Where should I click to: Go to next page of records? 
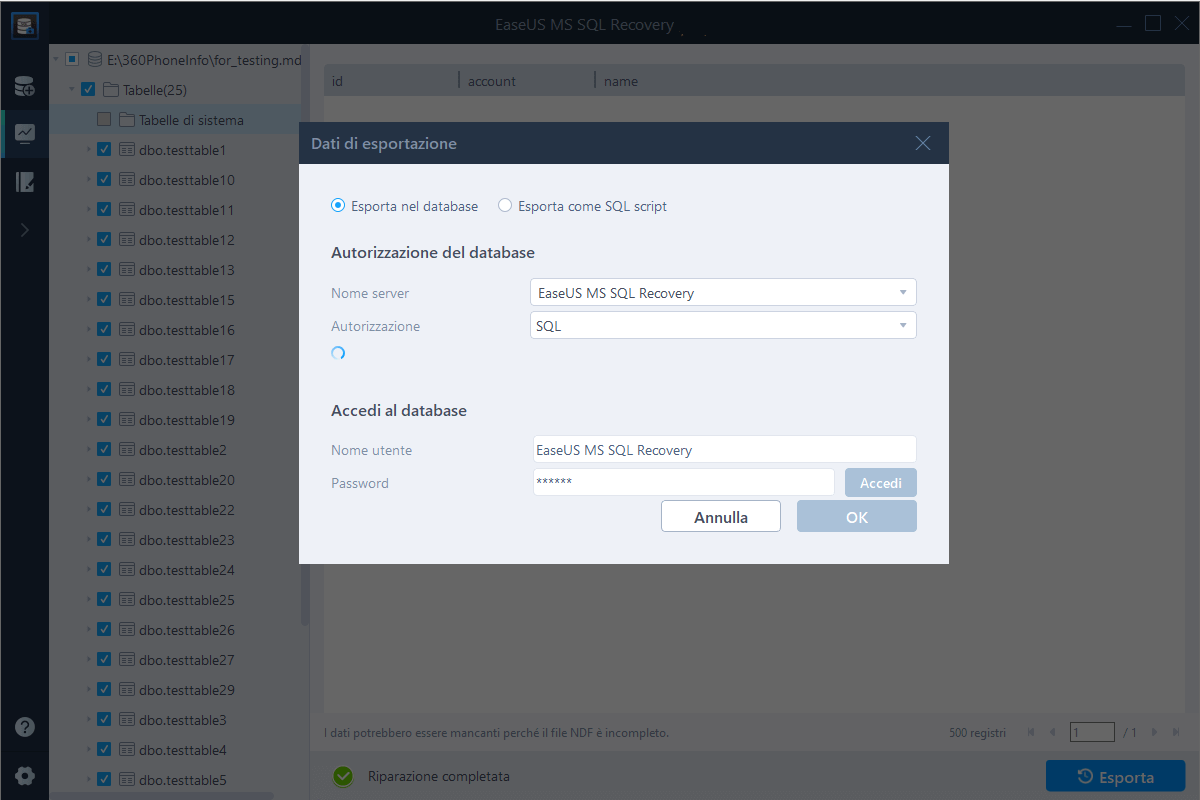point(1153,733)
